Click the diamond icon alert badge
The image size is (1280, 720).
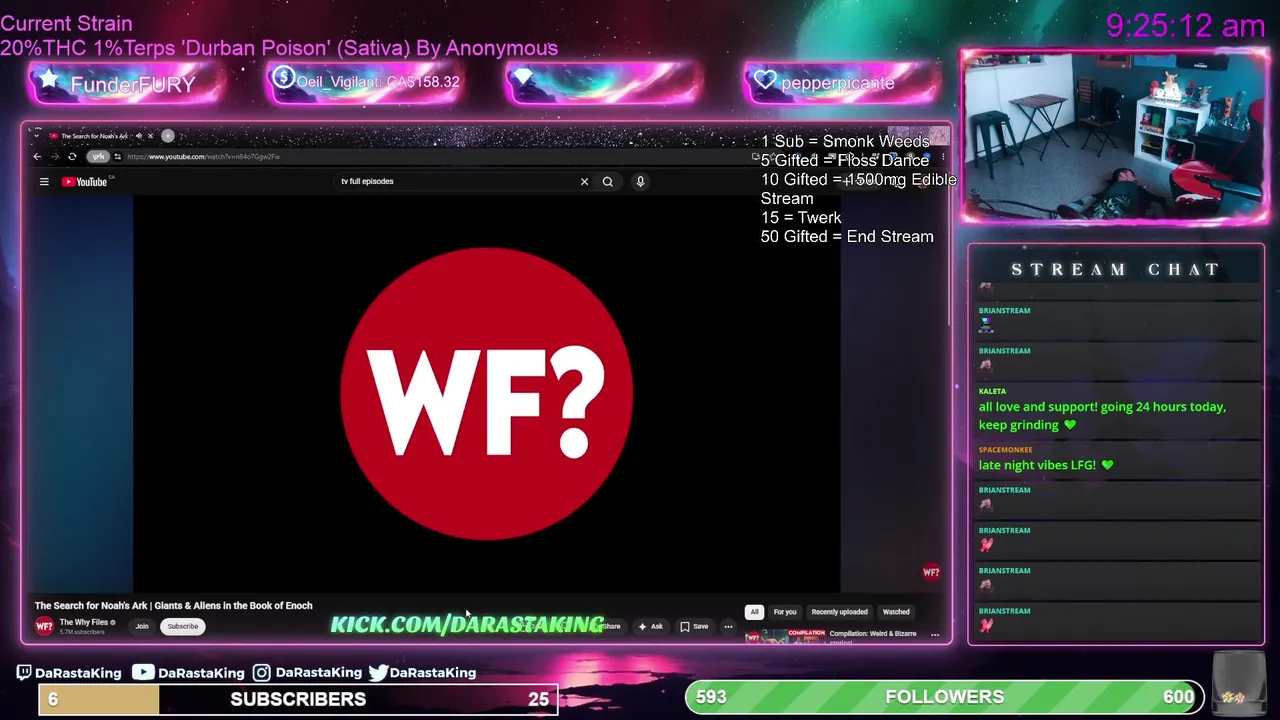click(x=603, y=82)
